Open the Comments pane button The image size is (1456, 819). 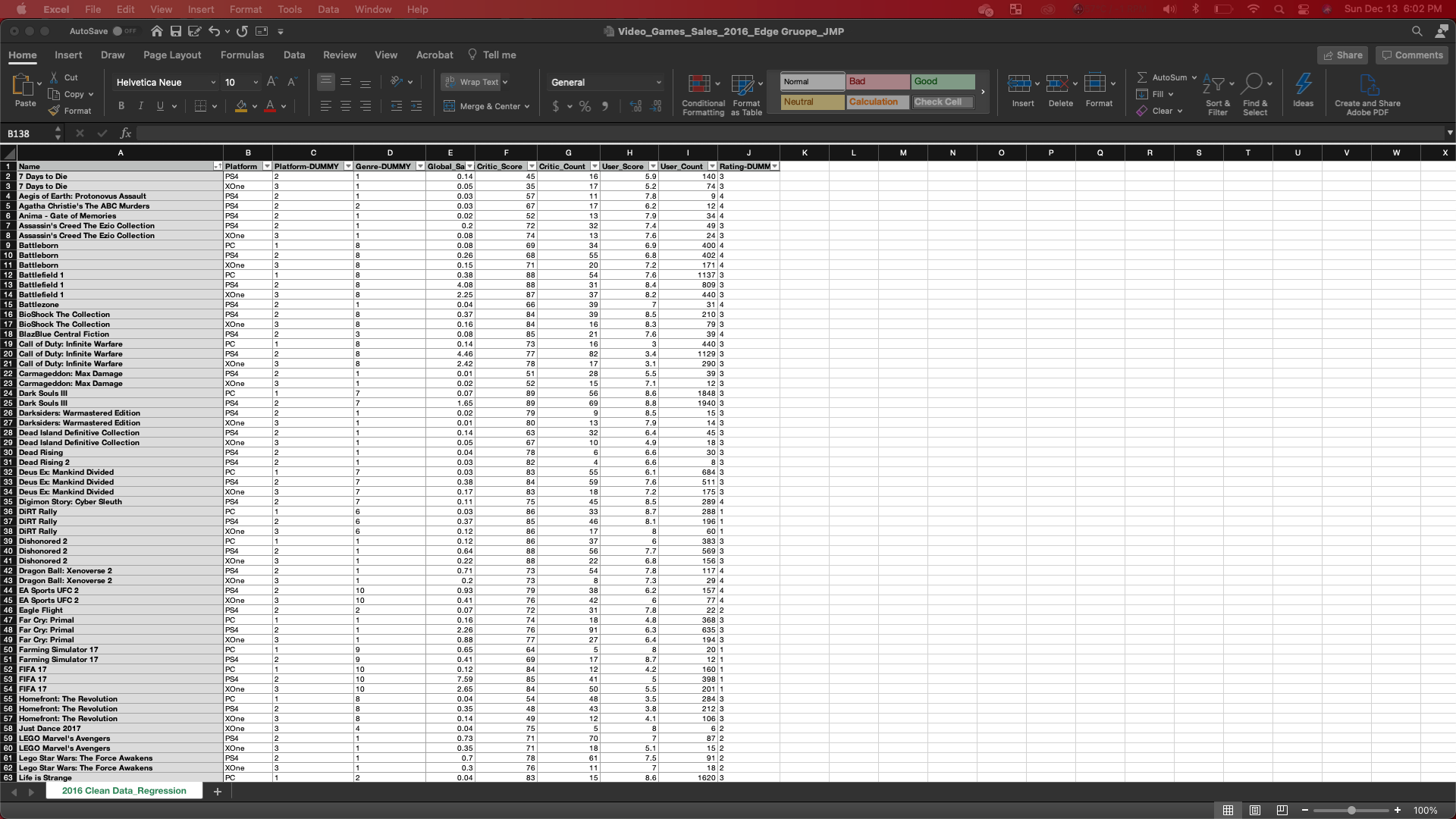1411,55
